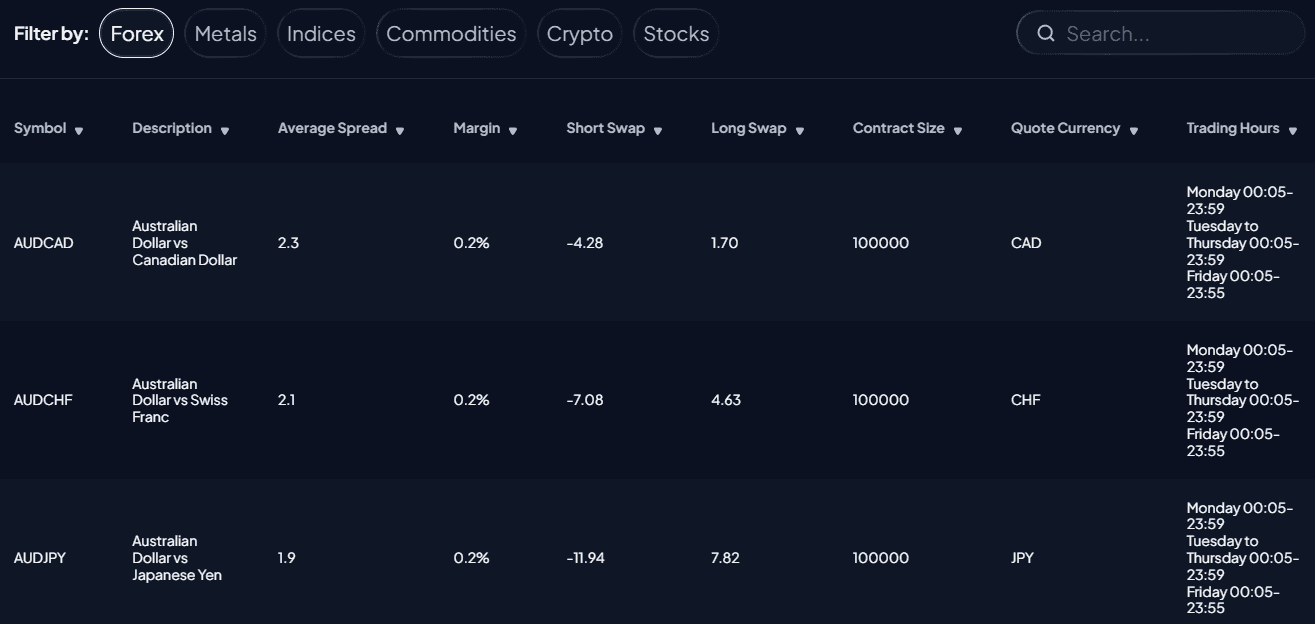Screen dimensions: 1315x624
Task: Toggle the Commodities filter
Action: [451, 33]
